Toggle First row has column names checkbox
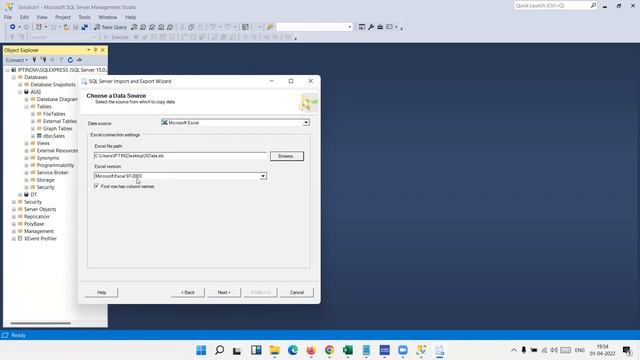 (97, 186)
